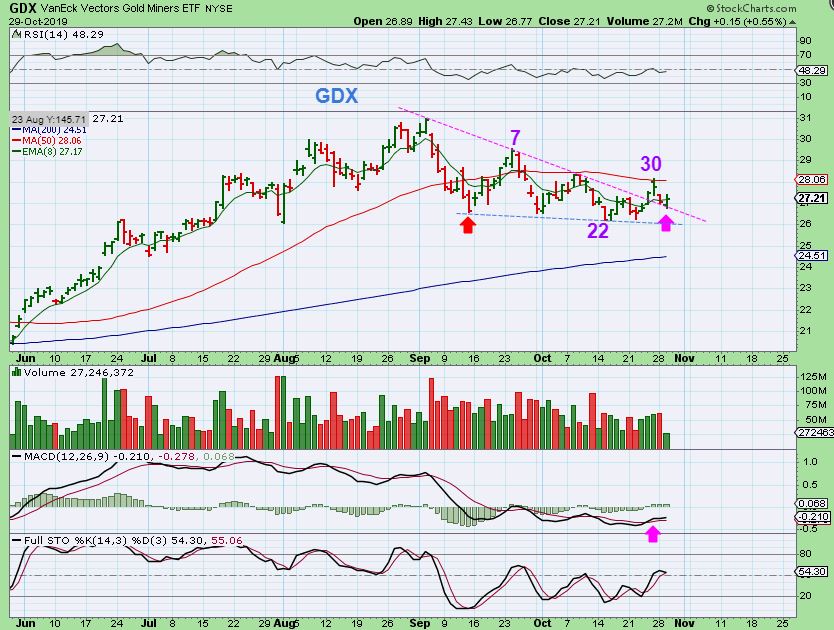Click the blue line swatch of MA(200) legend
834x630 pixels.
[16, 130]
